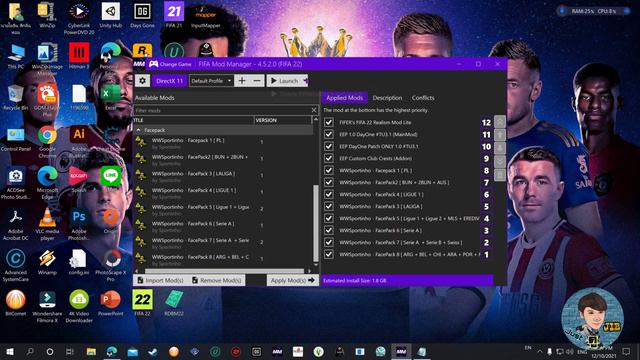Uncheck applied FacePack 4 [LIGUE 1]

pyautogui.click(x=329, y=194)
